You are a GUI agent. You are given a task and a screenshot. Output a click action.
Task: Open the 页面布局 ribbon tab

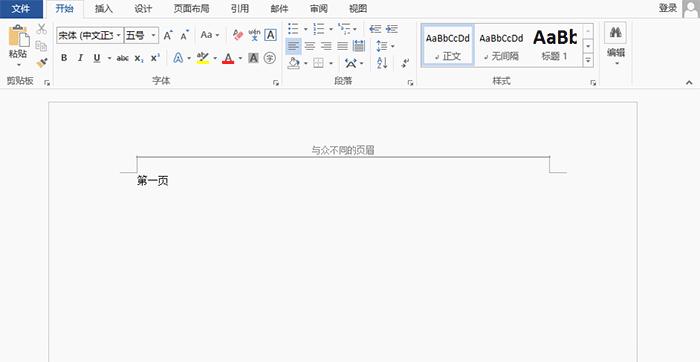pyautogui.click(x=191, y=8)
